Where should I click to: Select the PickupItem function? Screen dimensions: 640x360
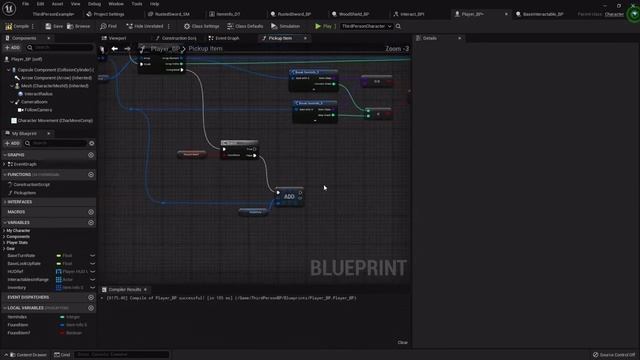coord(24,193)
